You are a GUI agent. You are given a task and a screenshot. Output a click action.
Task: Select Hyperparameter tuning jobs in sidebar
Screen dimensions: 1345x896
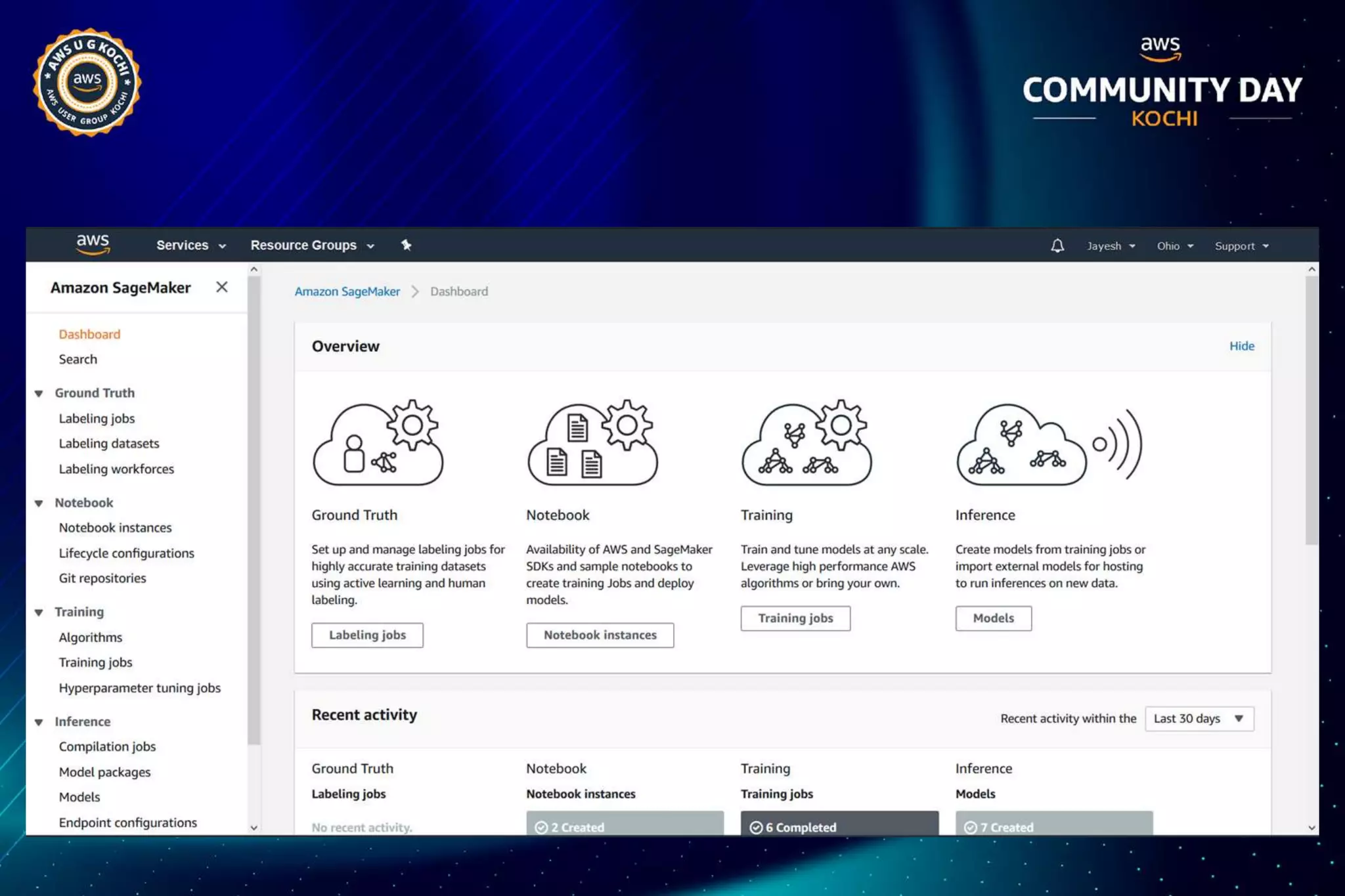(139, 687)
